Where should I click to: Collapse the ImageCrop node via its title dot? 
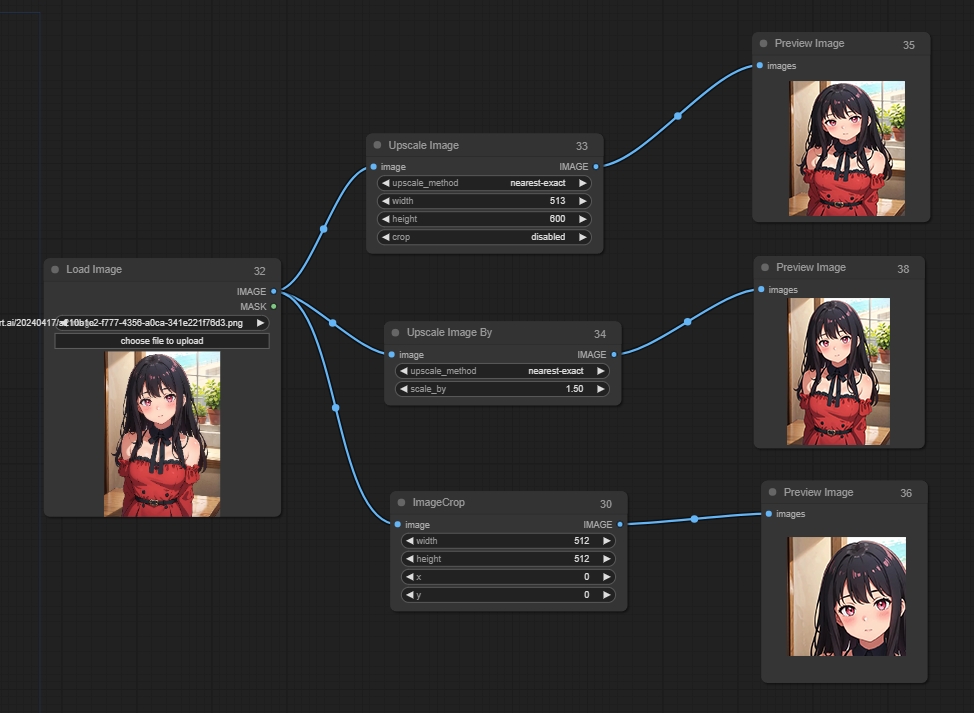click(401, 503)
